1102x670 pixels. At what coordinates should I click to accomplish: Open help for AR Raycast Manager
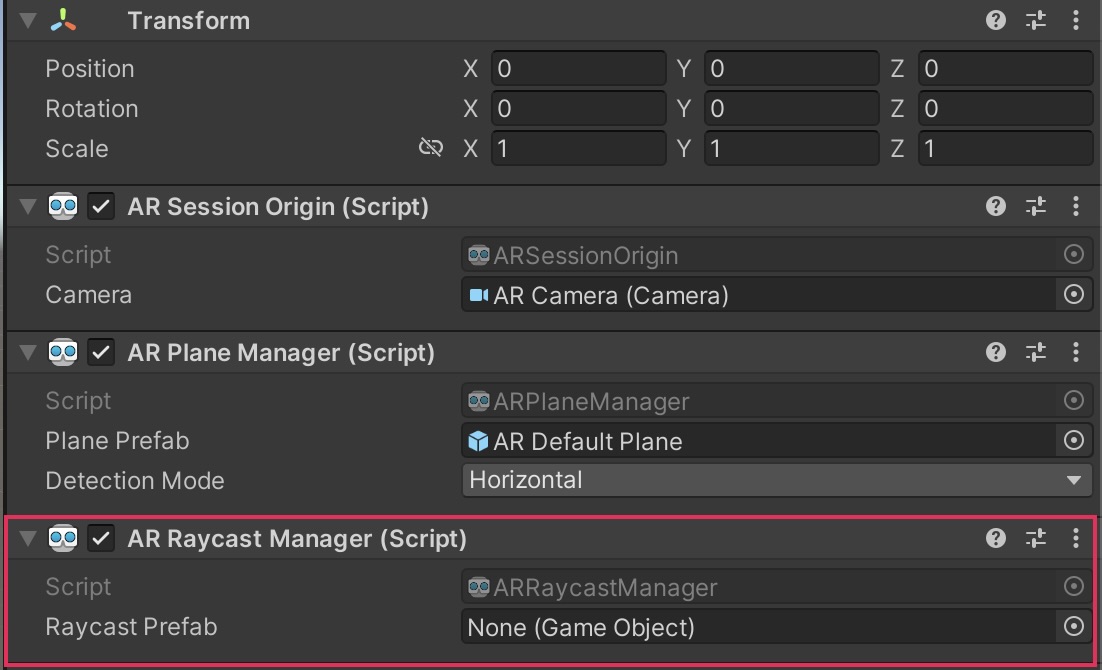995,538
